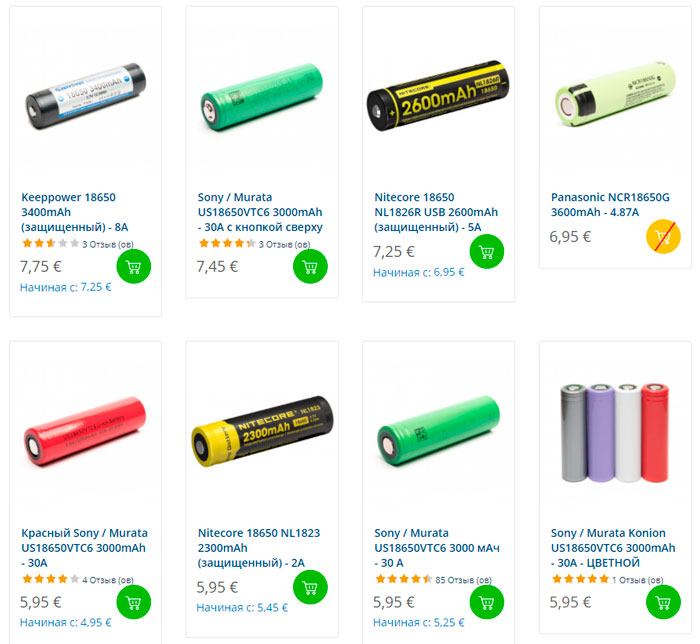View the Nitecore 2600mAh battery image

438,96
